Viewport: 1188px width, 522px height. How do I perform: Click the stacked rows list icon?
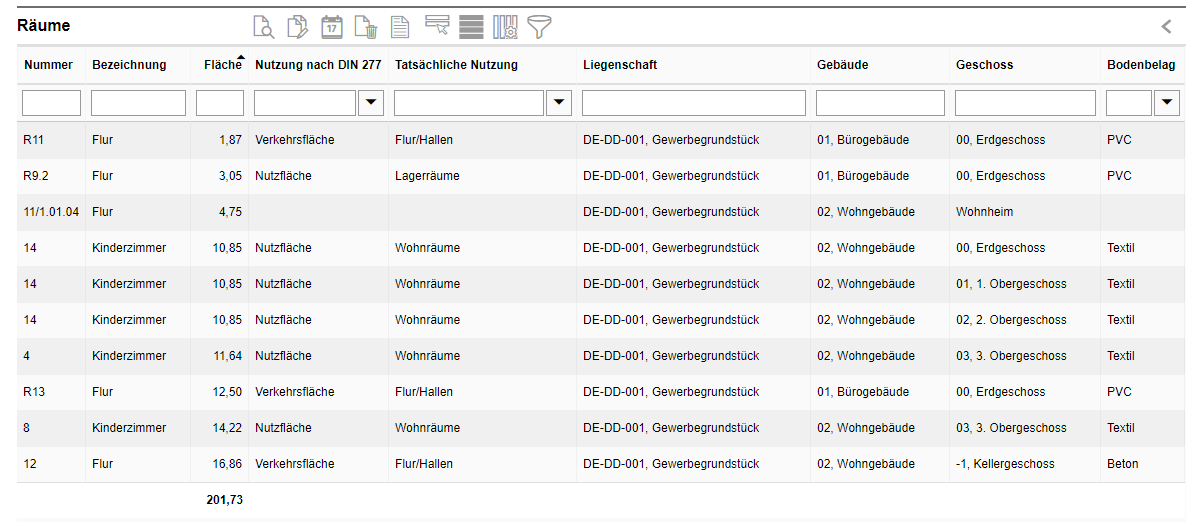471,27
